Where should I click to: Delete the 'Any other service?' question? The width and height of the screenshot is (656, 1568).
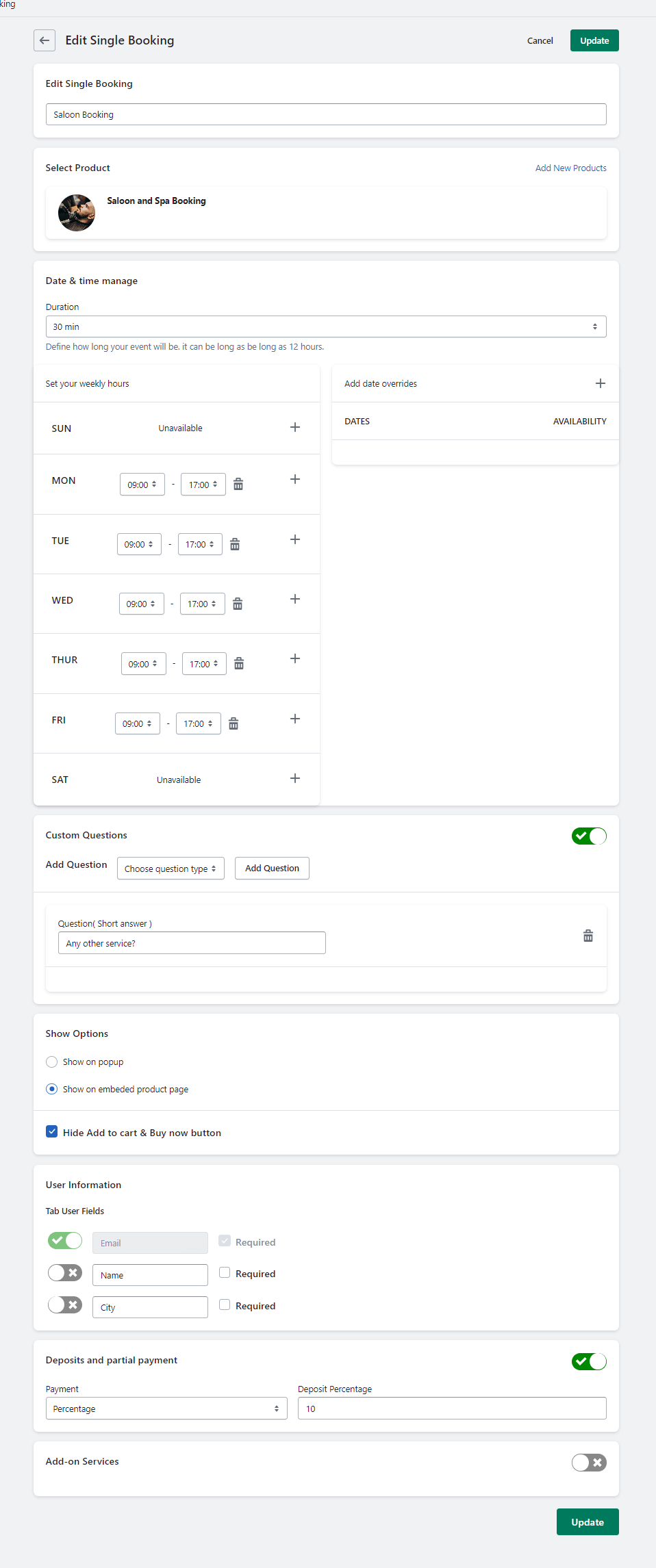588,936
